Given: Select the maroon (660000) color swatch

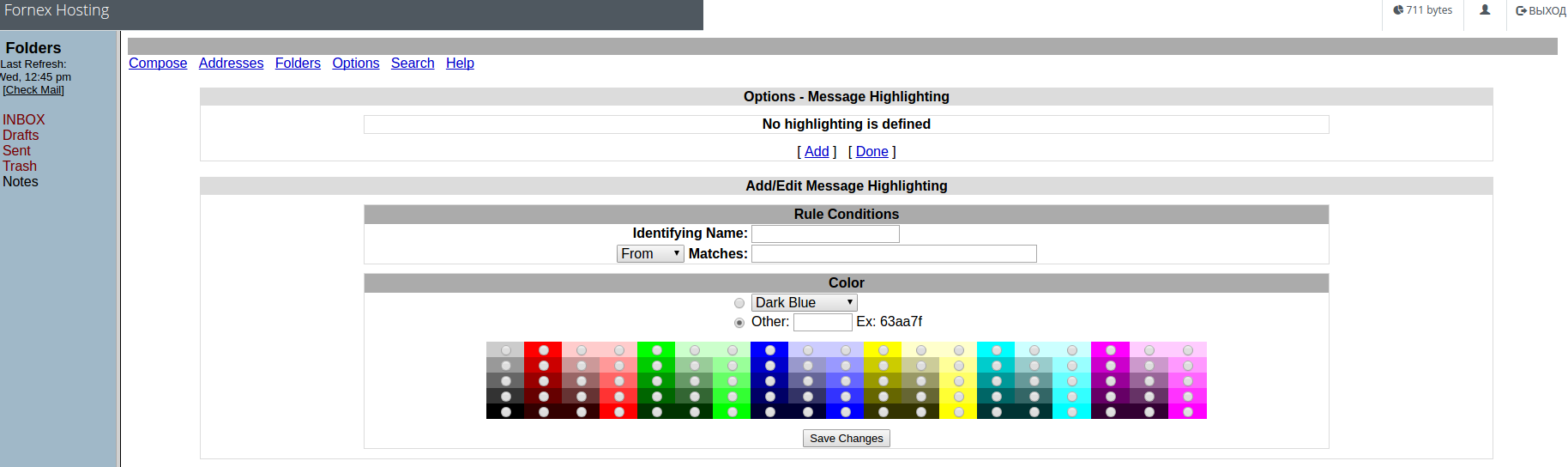Looking at the screenshot, I should pyautogui.click(x=544, y=397).
